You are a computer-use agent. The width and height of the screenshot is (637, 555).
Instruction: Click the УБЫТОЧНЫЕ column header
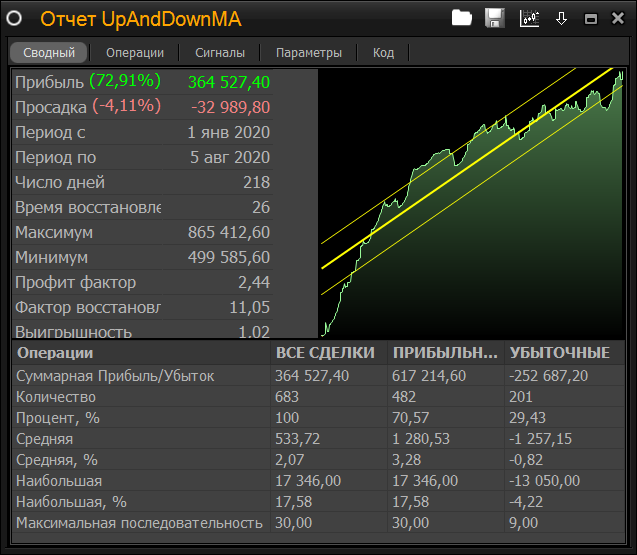(560, 353)
